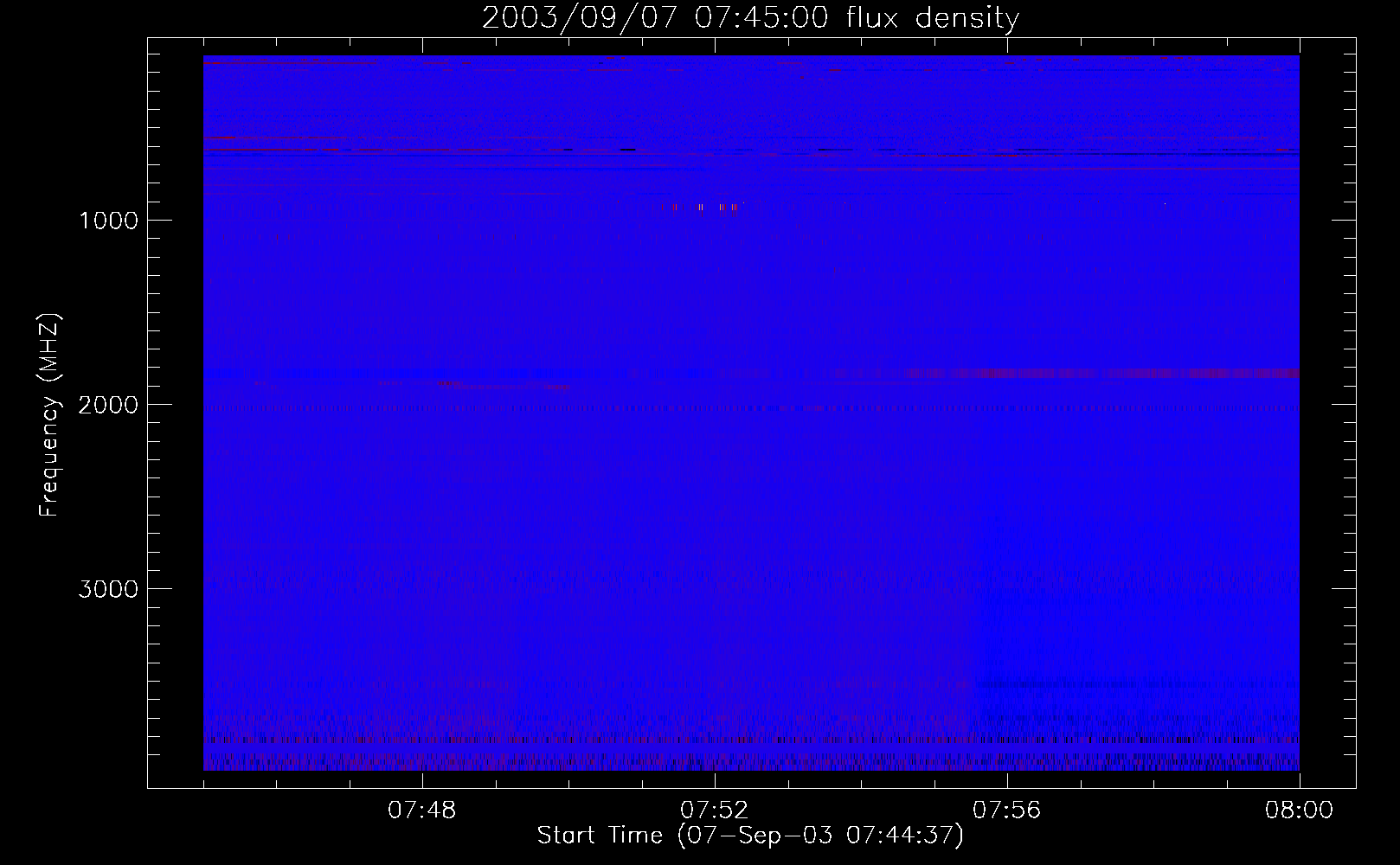
Task: Click the '07:56' time axis label
Action: tap(1007, 811)
